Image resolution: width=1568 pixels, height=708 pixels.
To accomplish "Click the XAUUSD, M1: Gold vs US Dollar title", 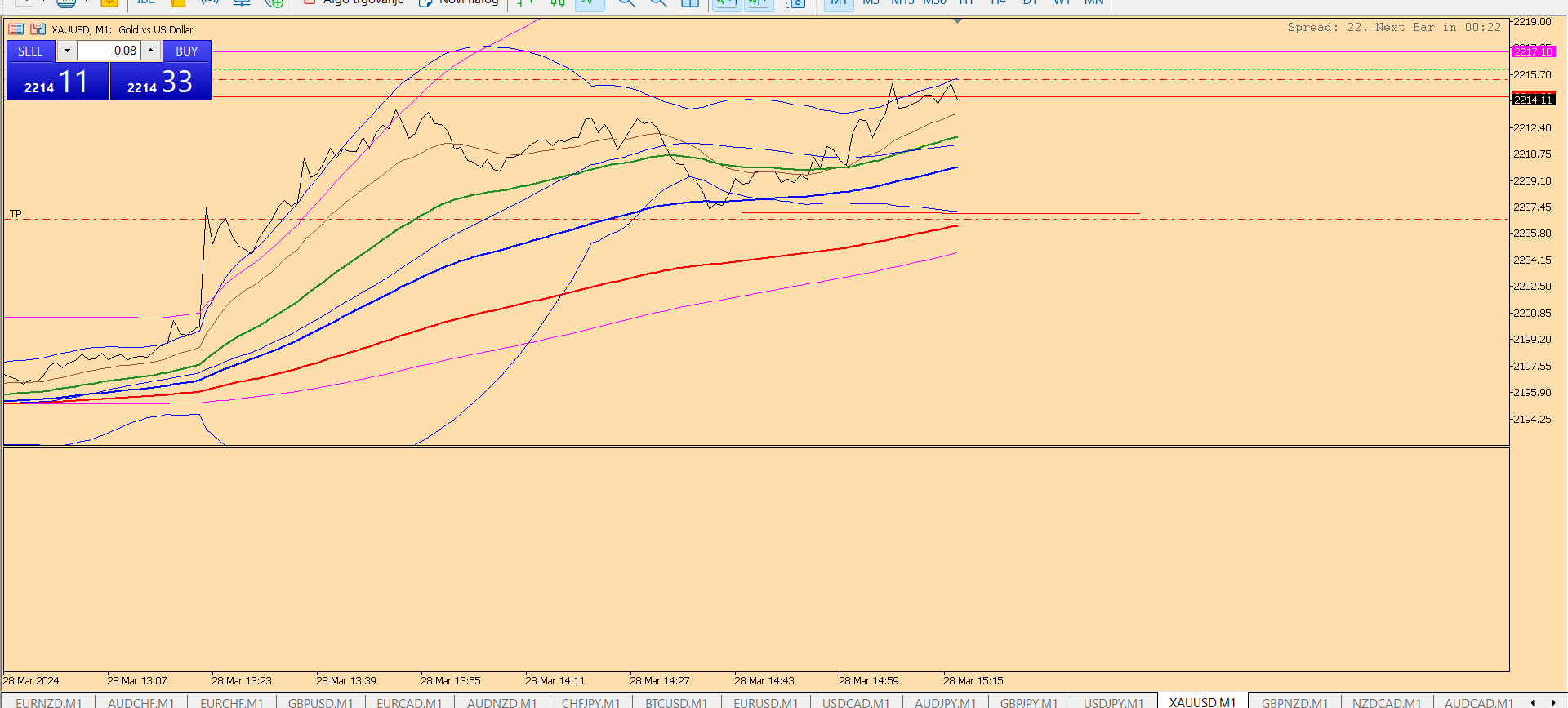I will tap(122, 29).
